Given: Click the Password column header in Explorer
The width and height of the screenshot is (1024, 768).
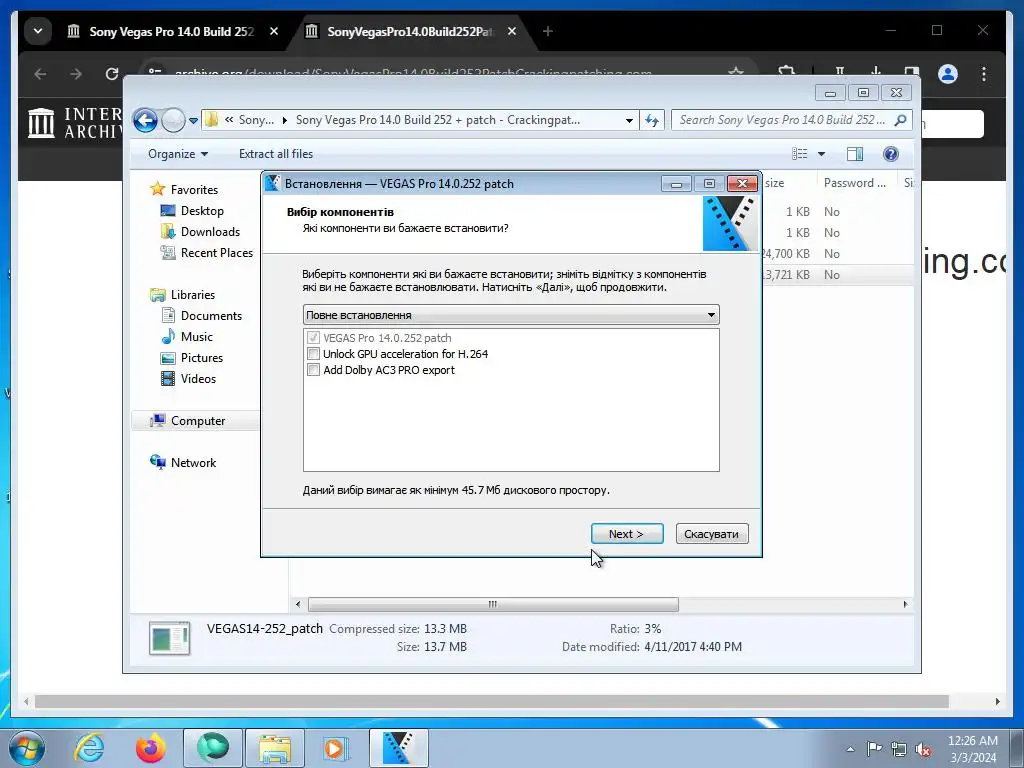Looking at the screenshot, I should click(854, 183).
